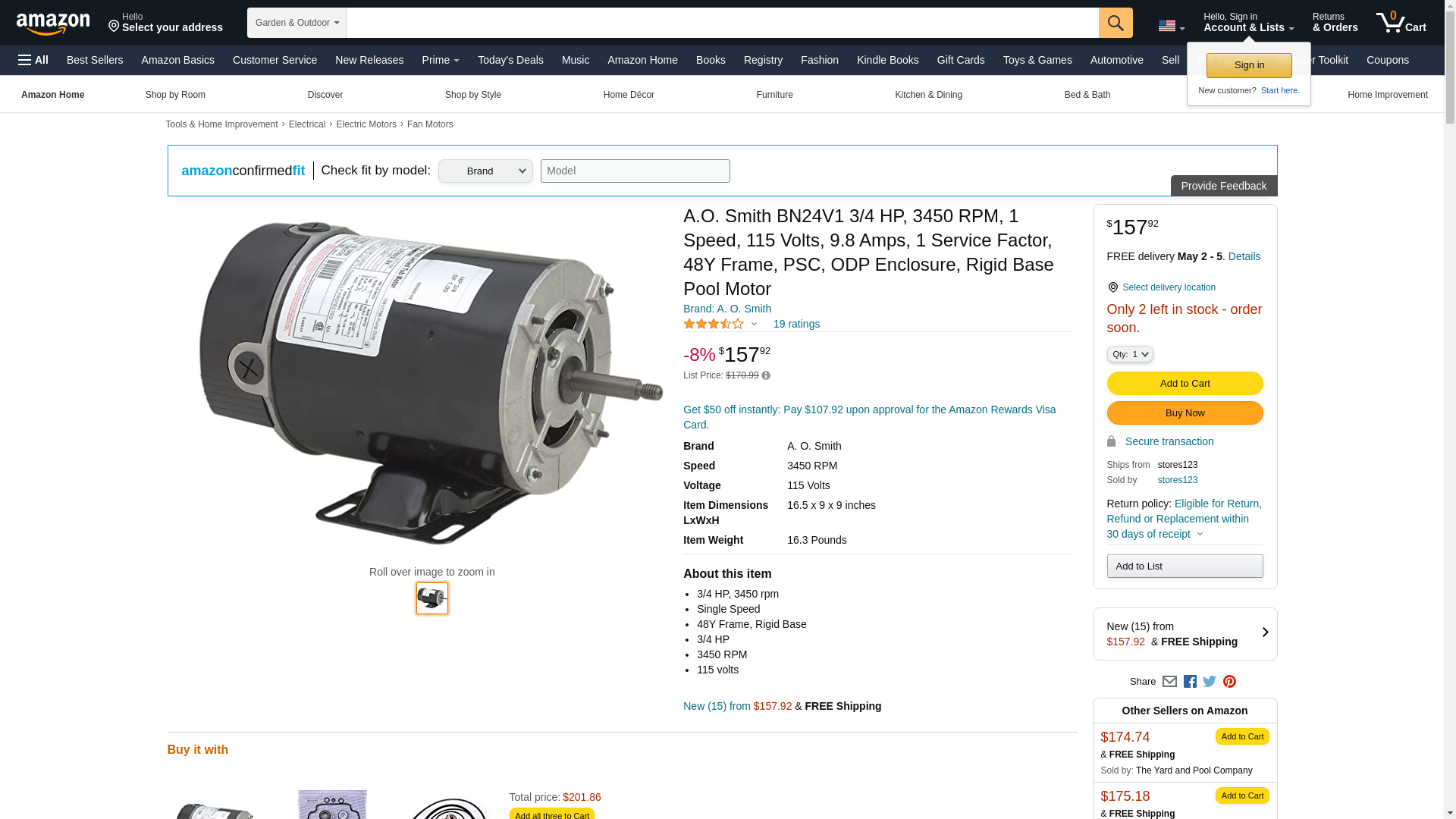Open the Amazon logo home link
Viewport: 1456px width, 819px height.
[x=53, y=24]
